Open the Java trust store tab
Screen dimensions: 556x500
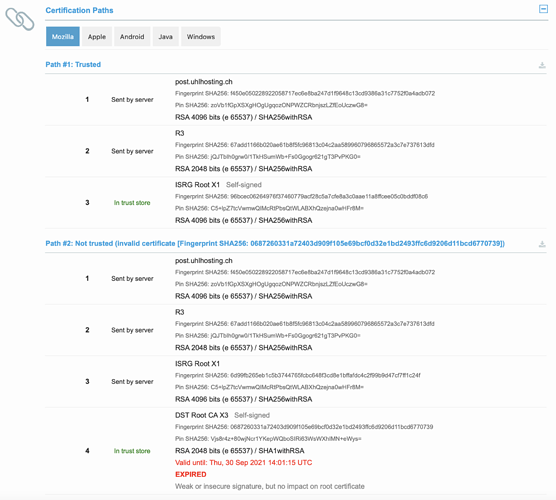pyautogui.click(x=166, y=37)
